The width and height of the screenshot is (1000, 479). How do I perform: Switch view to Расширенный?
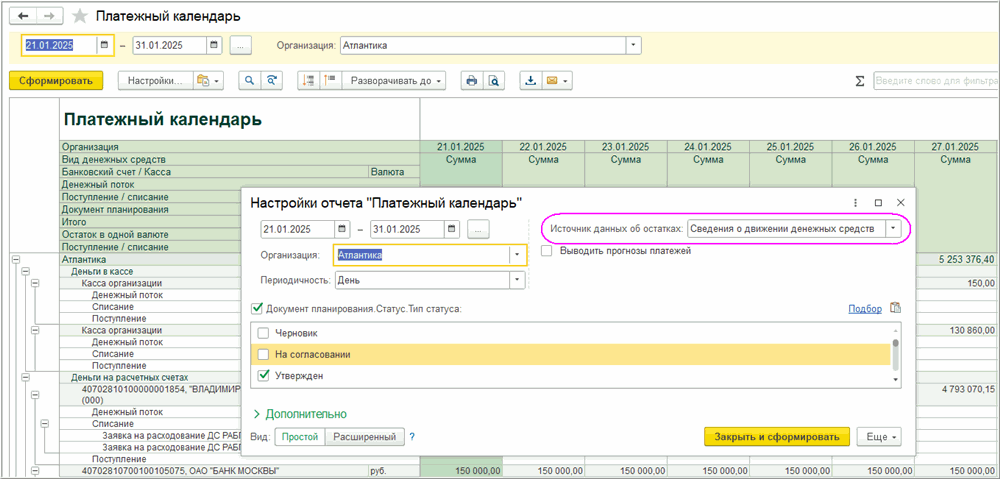click(364, 437)
